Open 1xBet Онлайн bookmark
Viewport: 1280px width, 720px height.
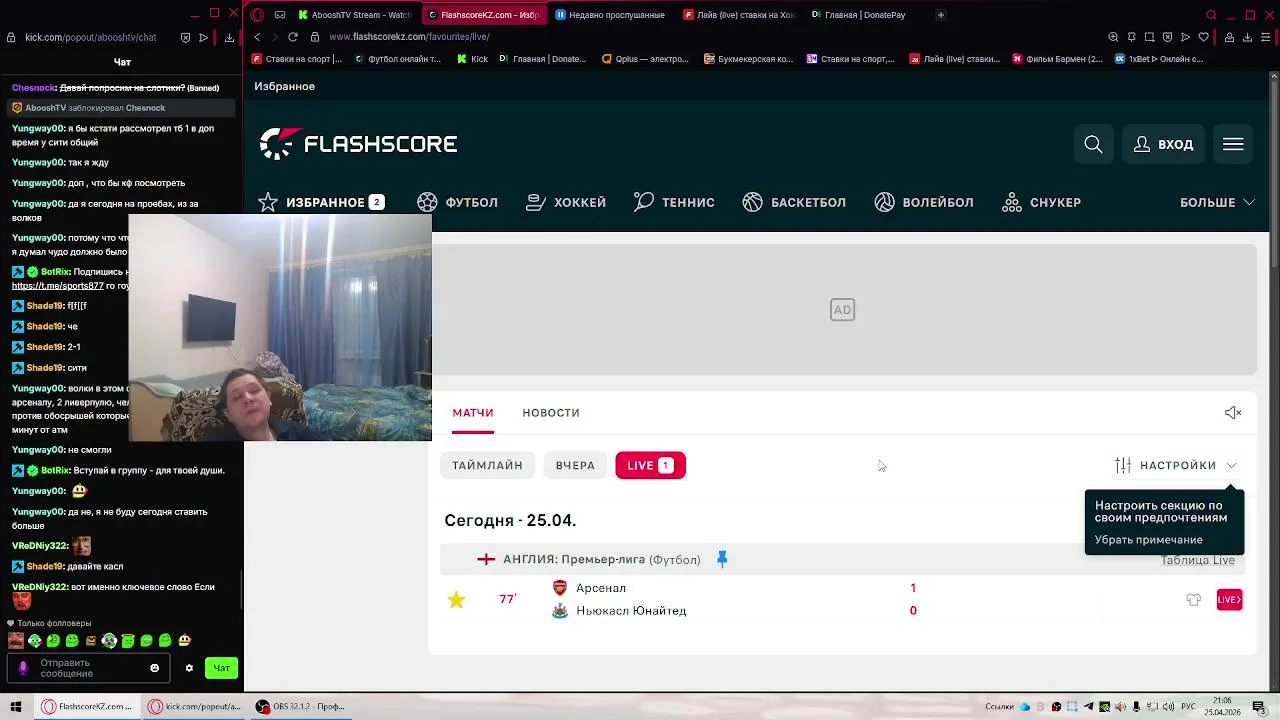(1159, 59)
